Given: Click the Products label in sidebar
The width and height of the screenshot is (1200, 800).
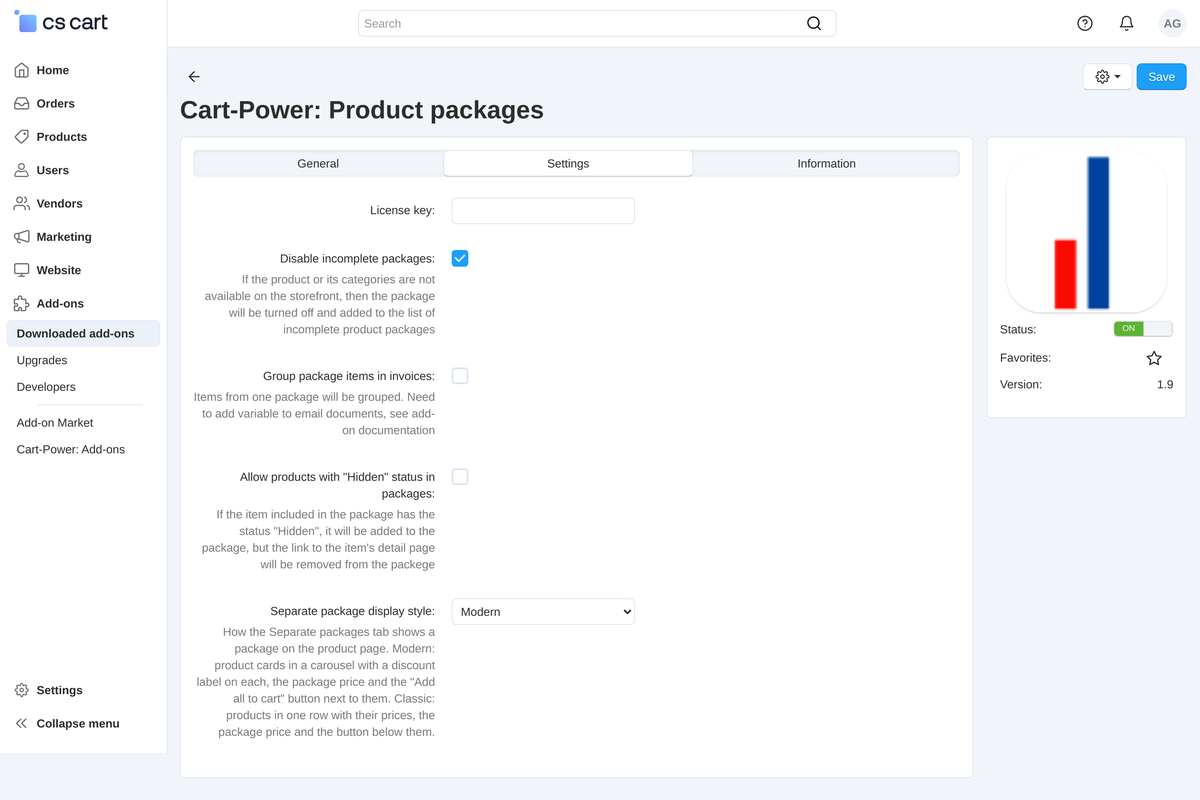Looking at the screenshot, I should click(x=62, y=137).
